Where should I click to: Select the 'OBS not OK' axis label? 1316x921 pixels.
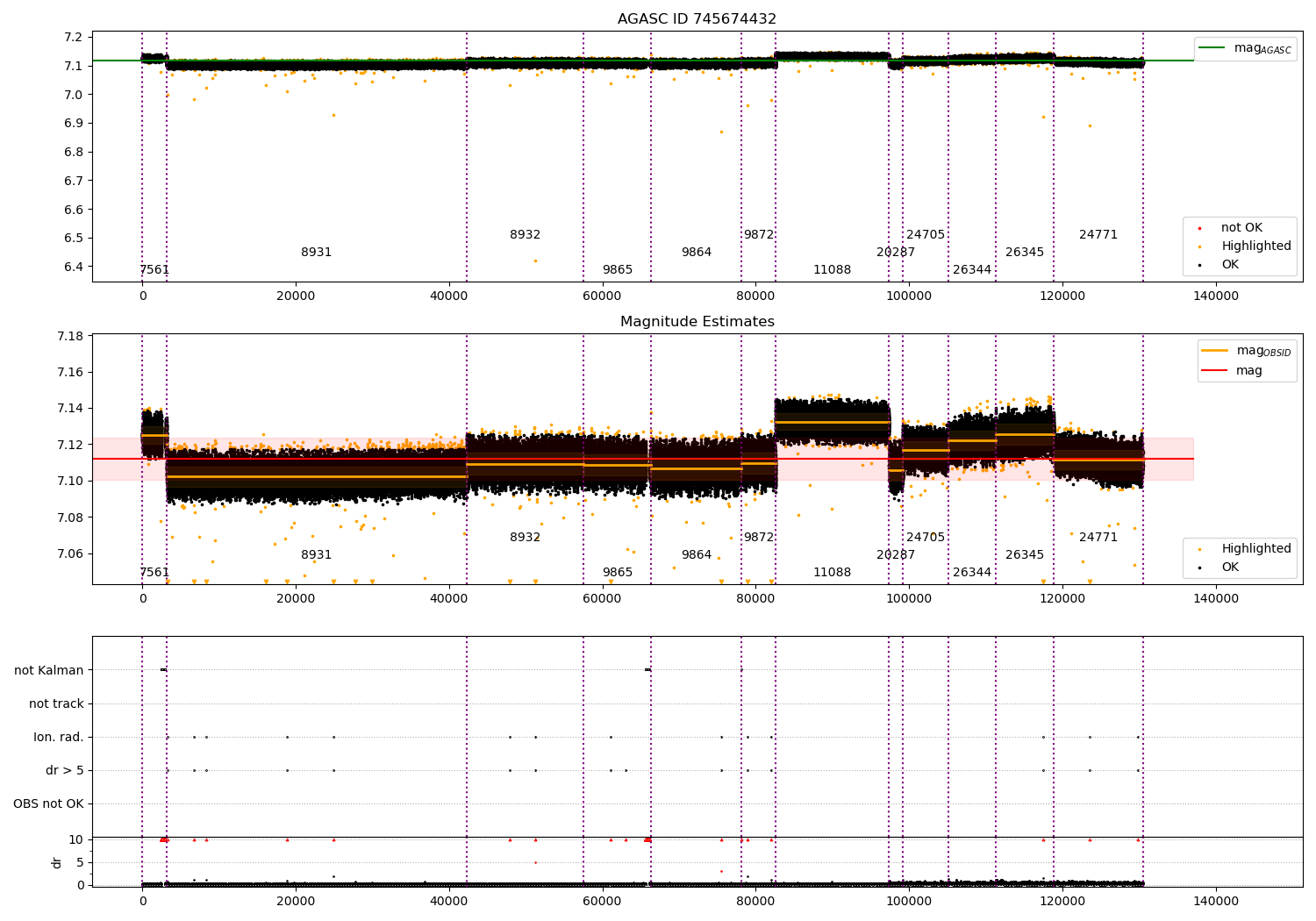click(49, 804)
